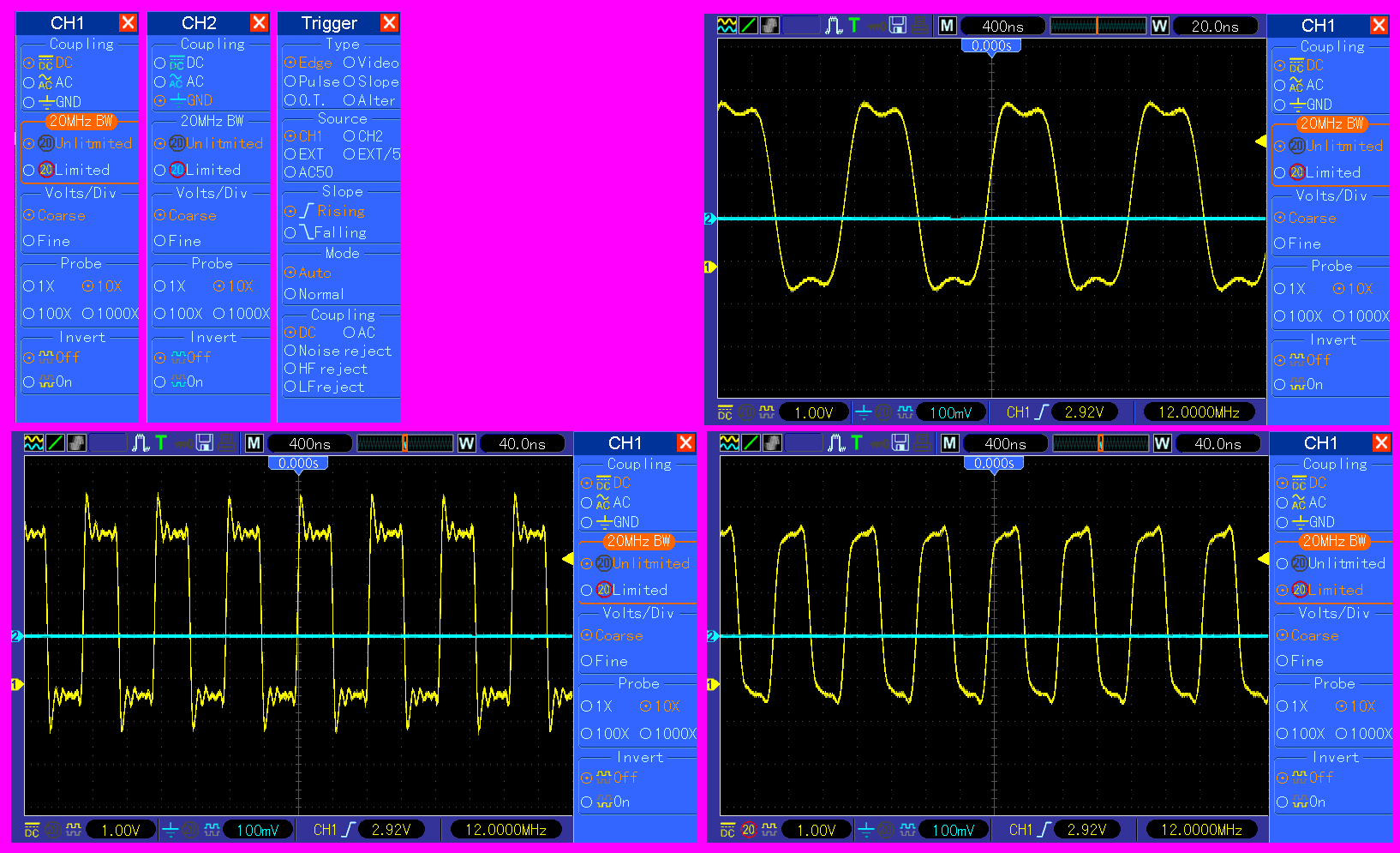Screen dimensions: 1400x853
Task: Close the Trigger settings panel
Action: point(389,23)
